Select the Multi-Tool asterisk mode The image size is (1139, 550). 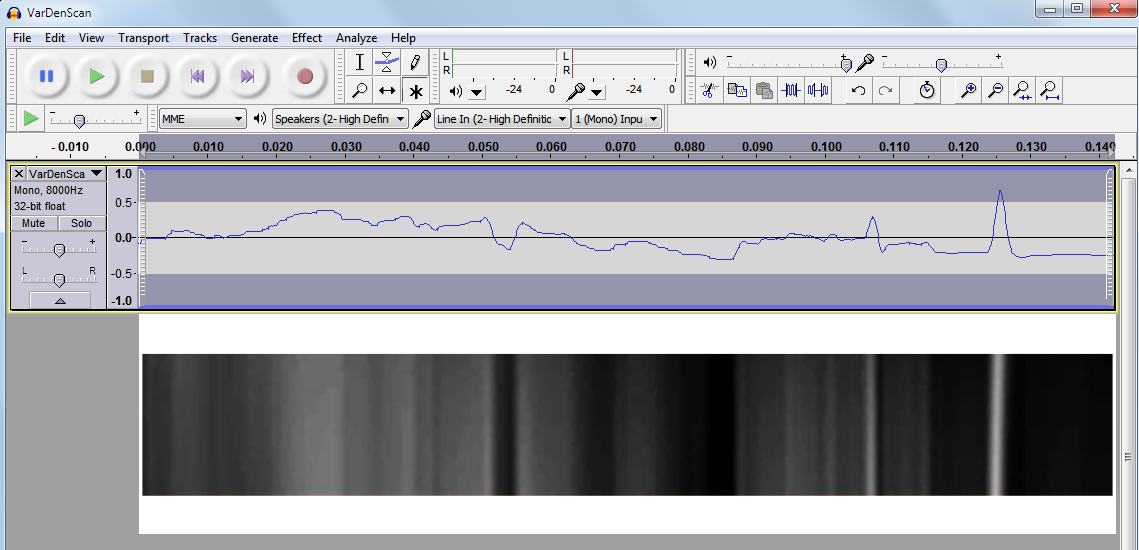(x=415, y=91)
